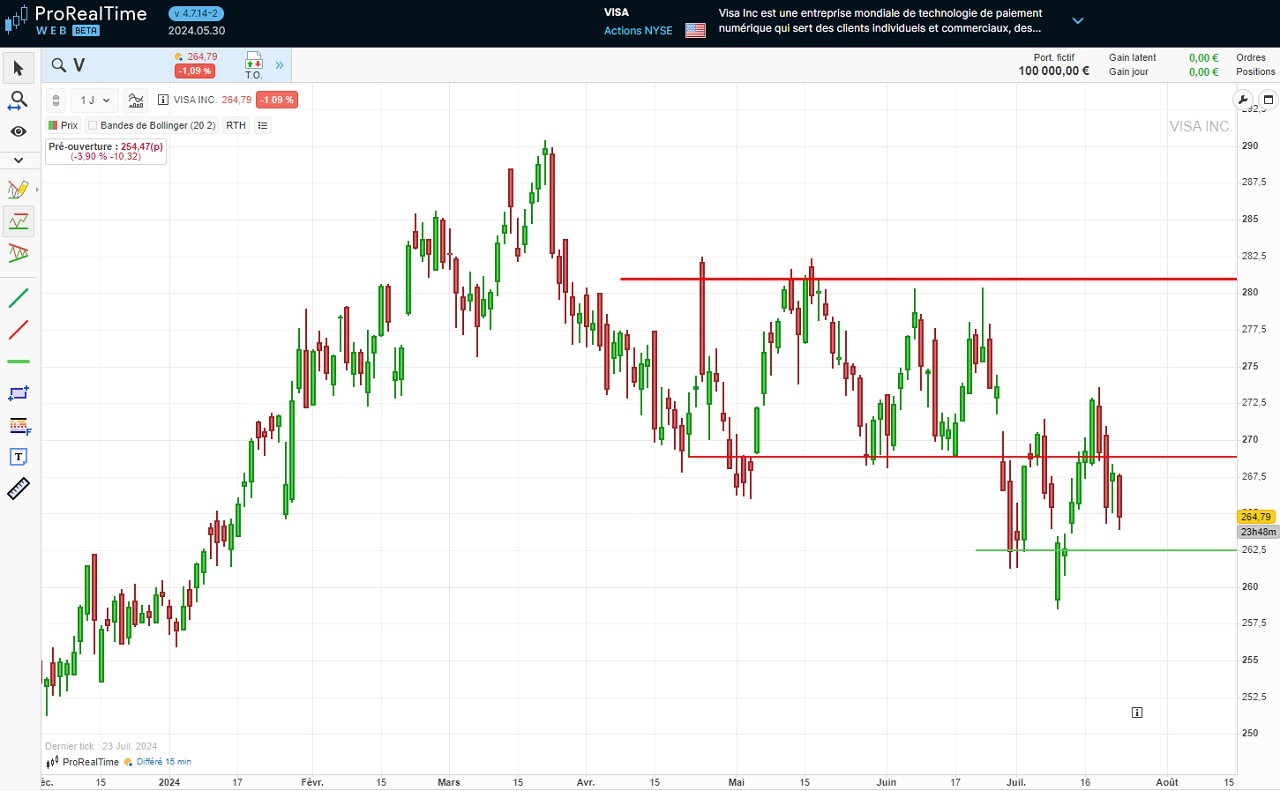Open the Positions tab

click(x=1256, y=72)
